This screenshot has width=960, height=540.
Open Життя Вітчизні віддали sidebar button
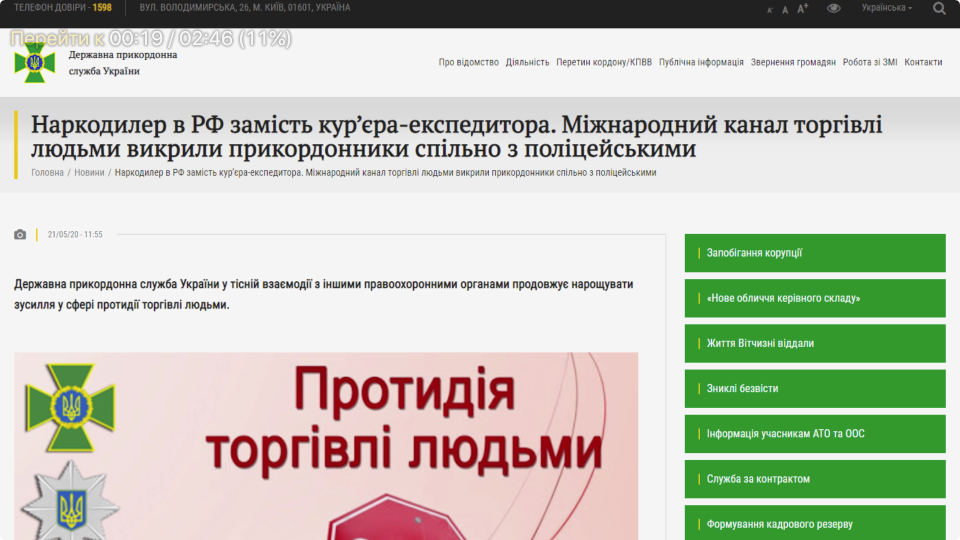[x=815, y=343]
